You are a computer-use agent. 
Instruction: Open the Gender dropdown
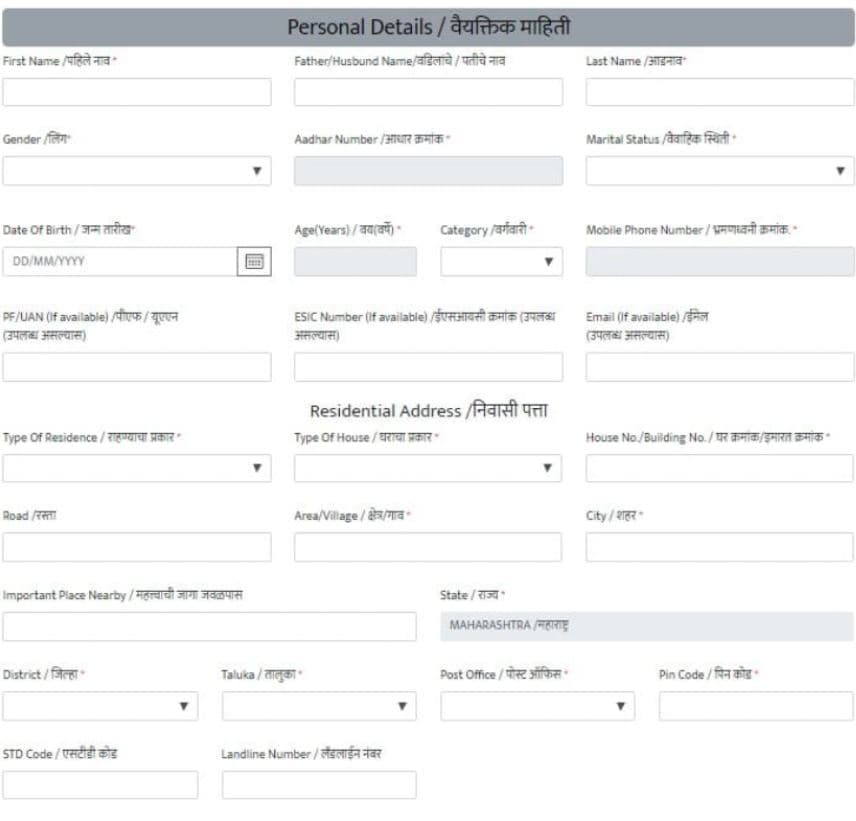point(136,171)
